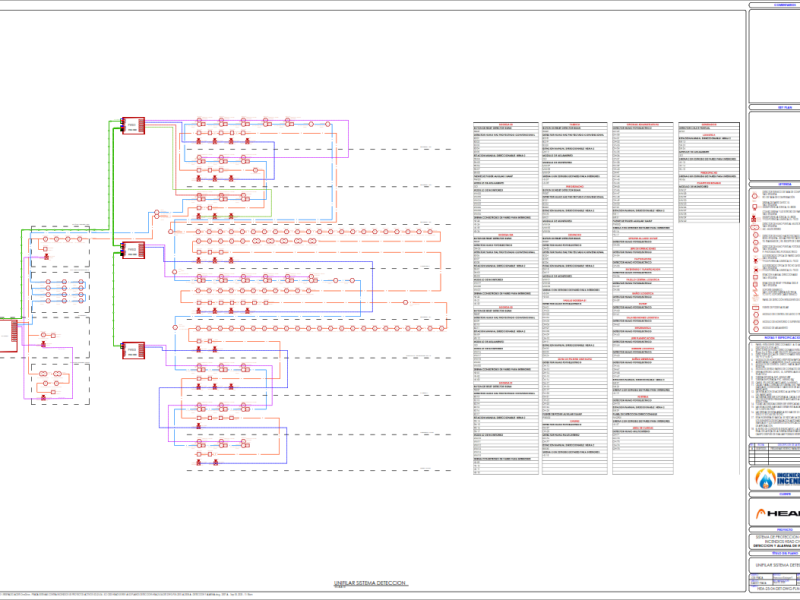The image size is (800, 600).
Task: Click the flame logo of Ingeniería Incendios
Action: pyautogui.click(x=765, y=479)
